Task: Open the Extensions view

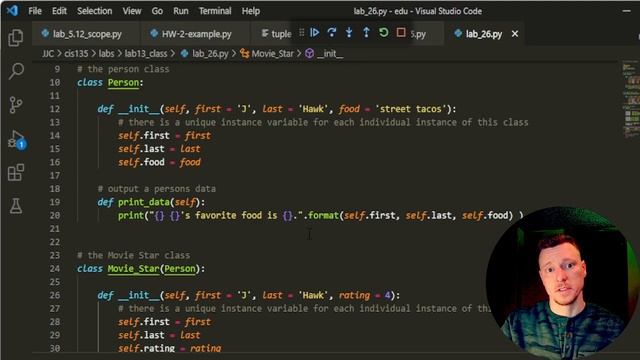Action: pyautogui.click(x=16, y=173)
